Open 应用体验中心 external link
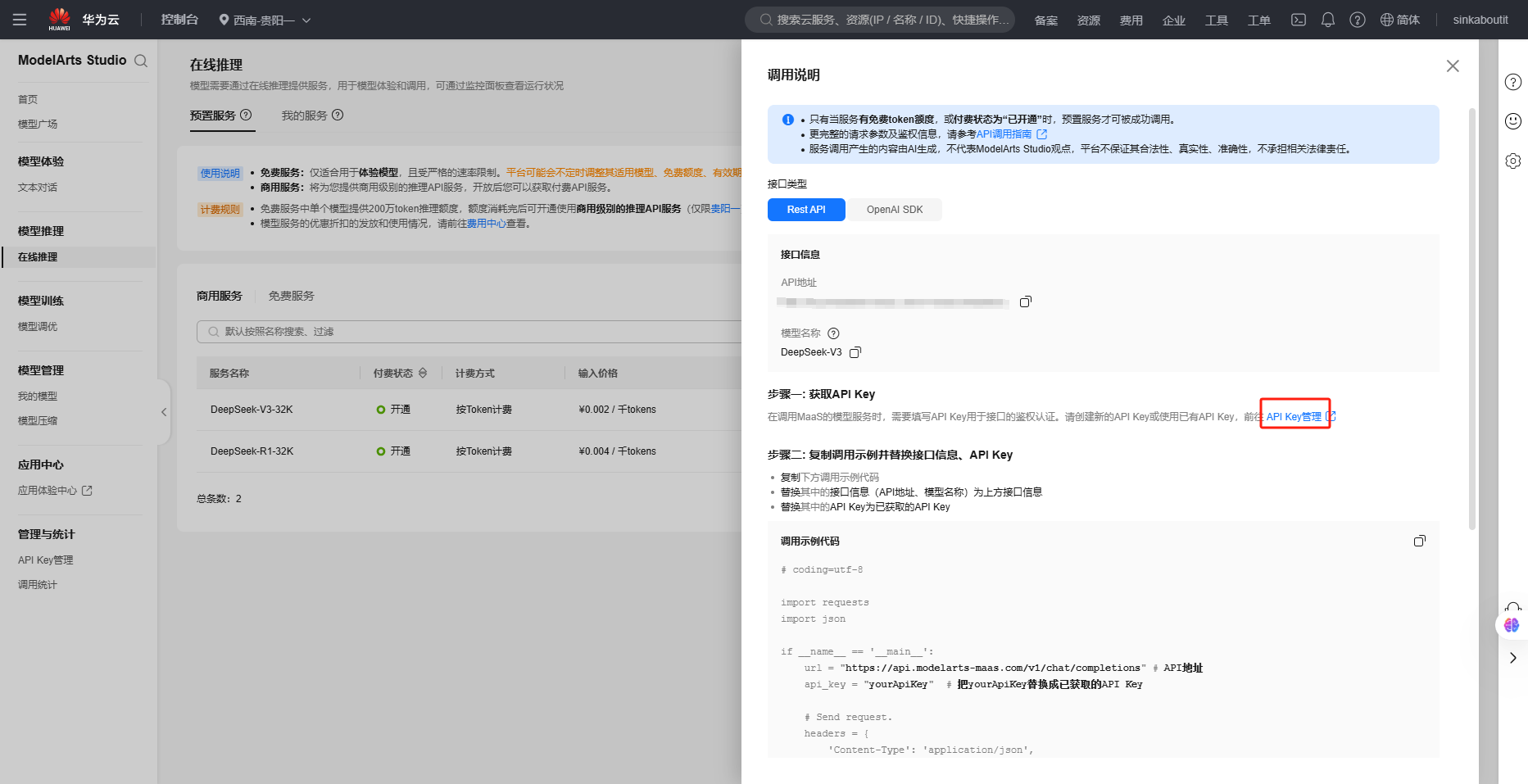This screenshot has height=784, width=1528. 55,490
